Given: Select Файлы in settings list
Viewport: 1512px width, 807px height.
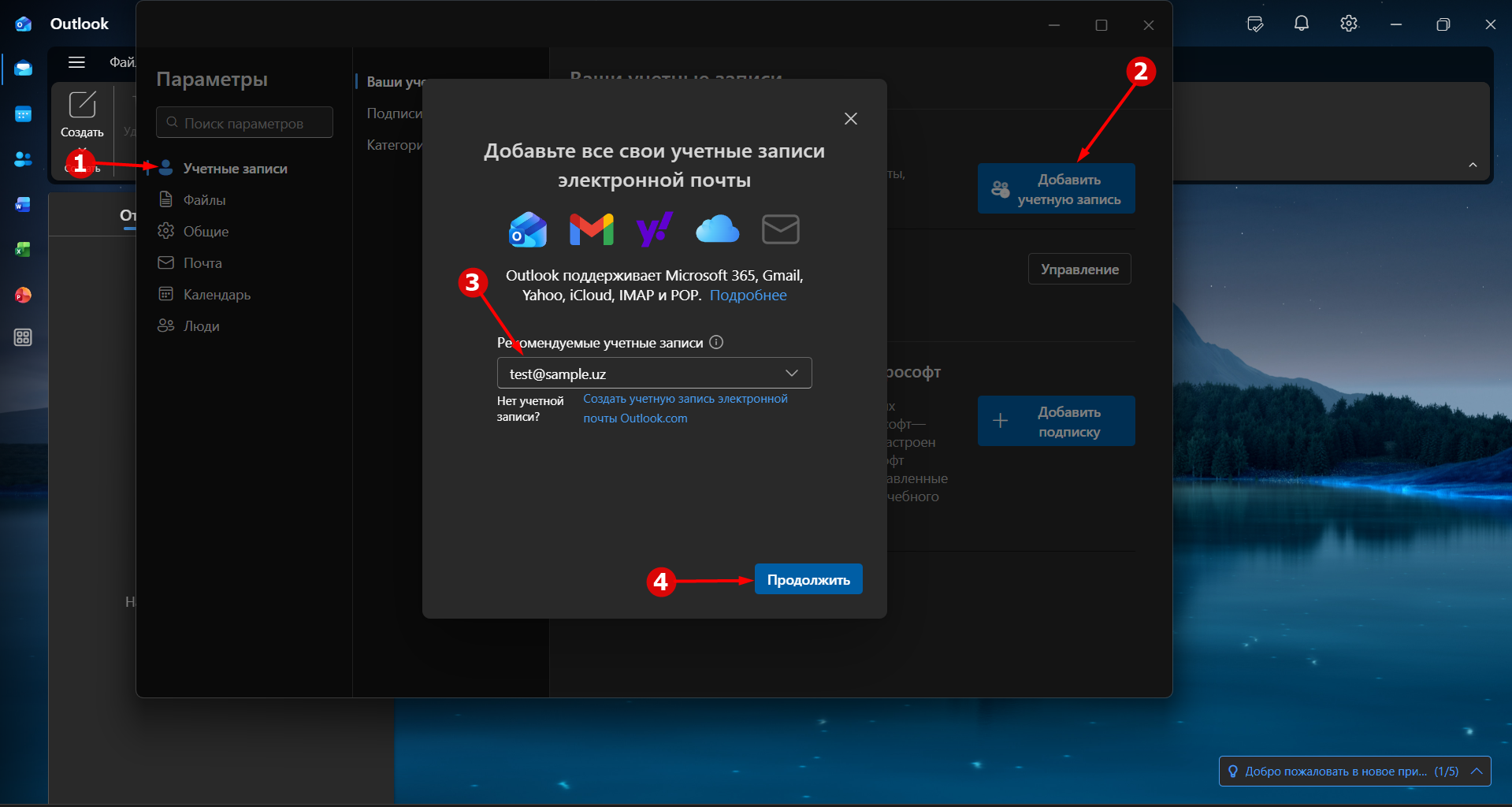Looking at the screenshot, I should point(204,199).
